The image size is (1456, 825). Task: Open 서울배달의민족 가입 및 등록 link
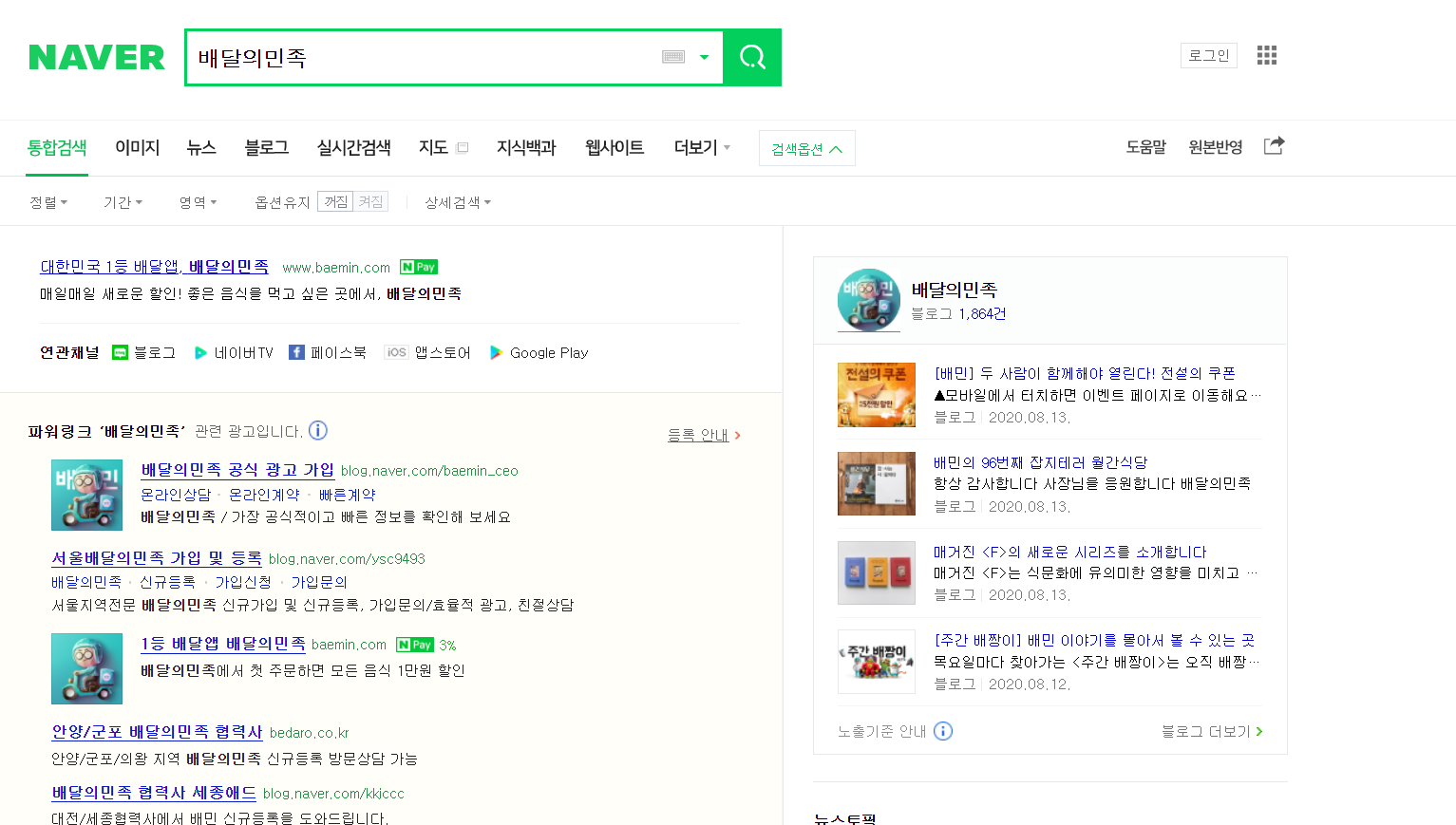[x=157, y=558]
